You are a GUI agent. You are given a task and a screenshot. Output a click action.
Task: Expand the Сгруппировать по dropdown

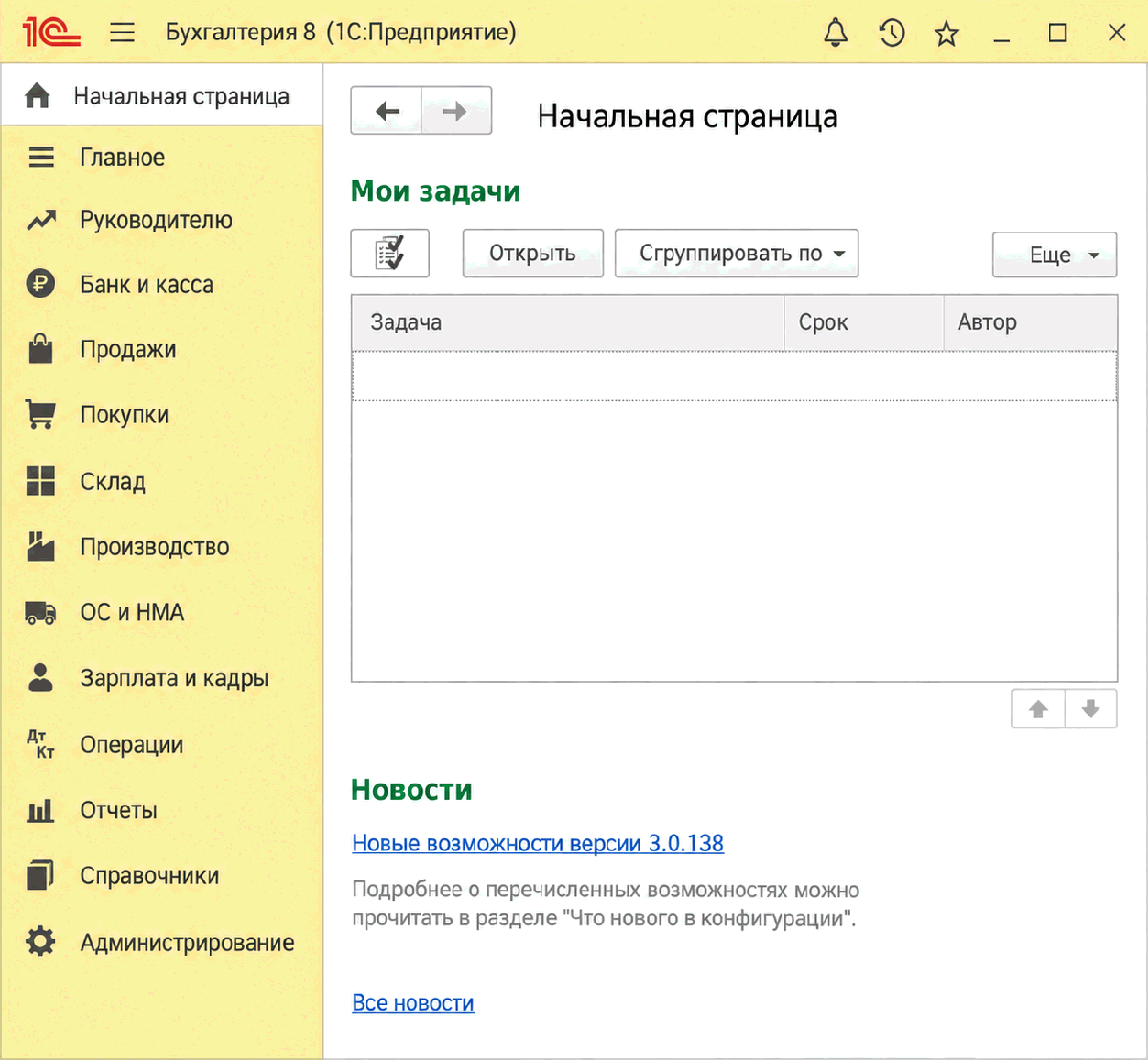(x=737, y=254)
